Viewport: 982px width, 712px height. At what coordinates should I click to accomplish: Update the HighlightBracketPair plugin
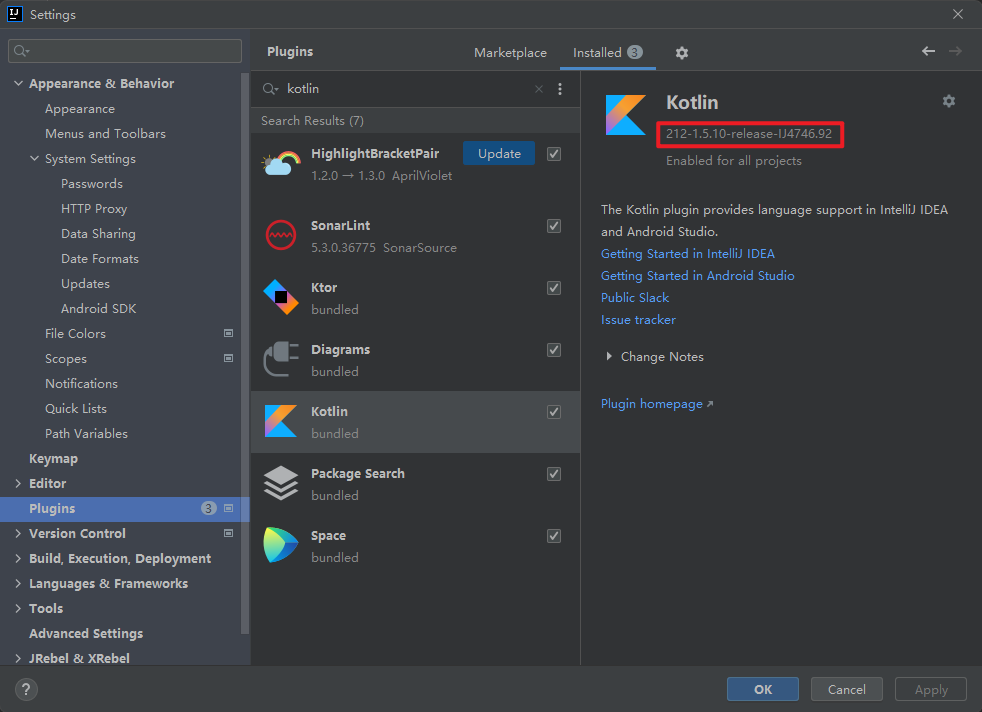499,153
